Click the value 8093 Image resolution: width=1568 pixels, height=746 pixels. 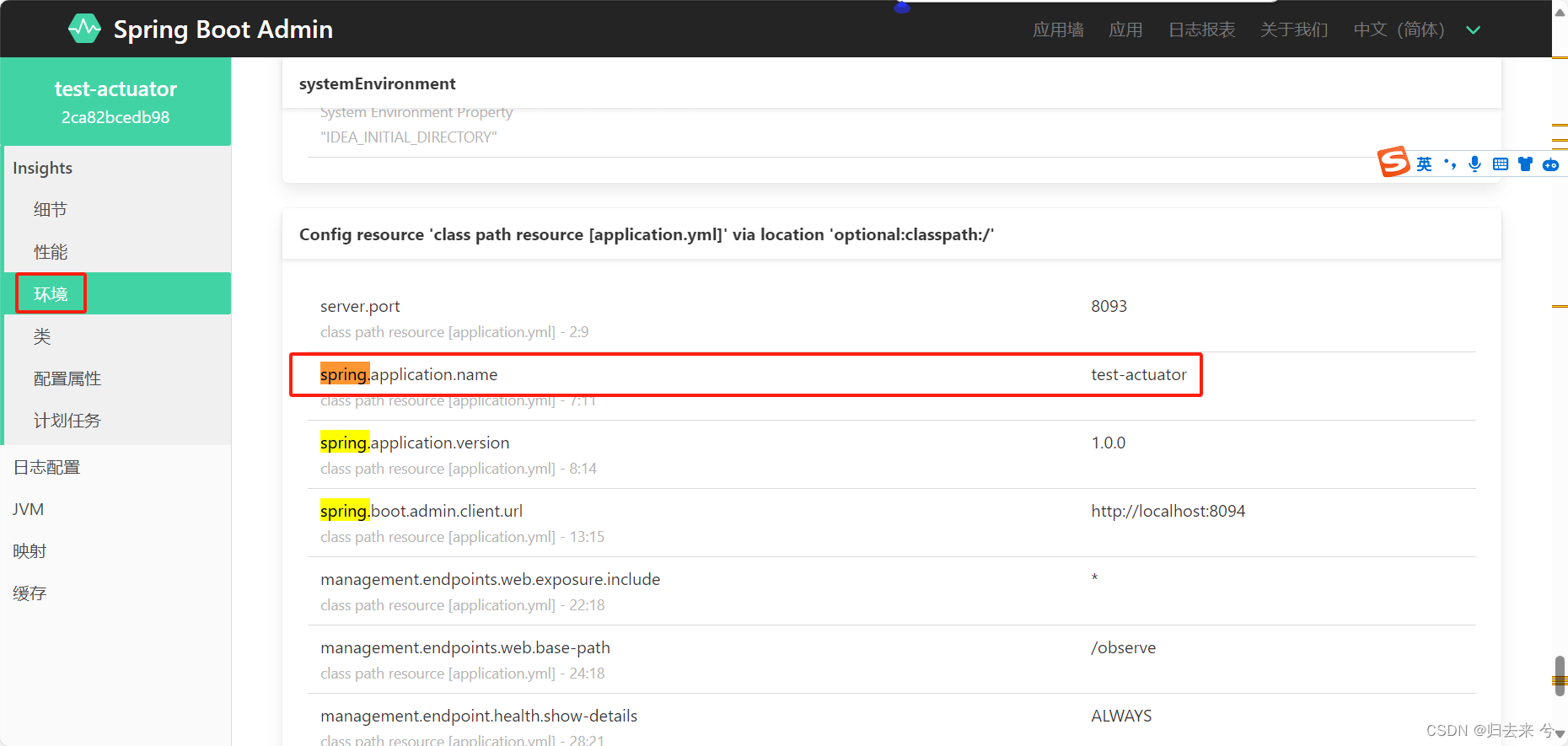(x=1109, y=306)
